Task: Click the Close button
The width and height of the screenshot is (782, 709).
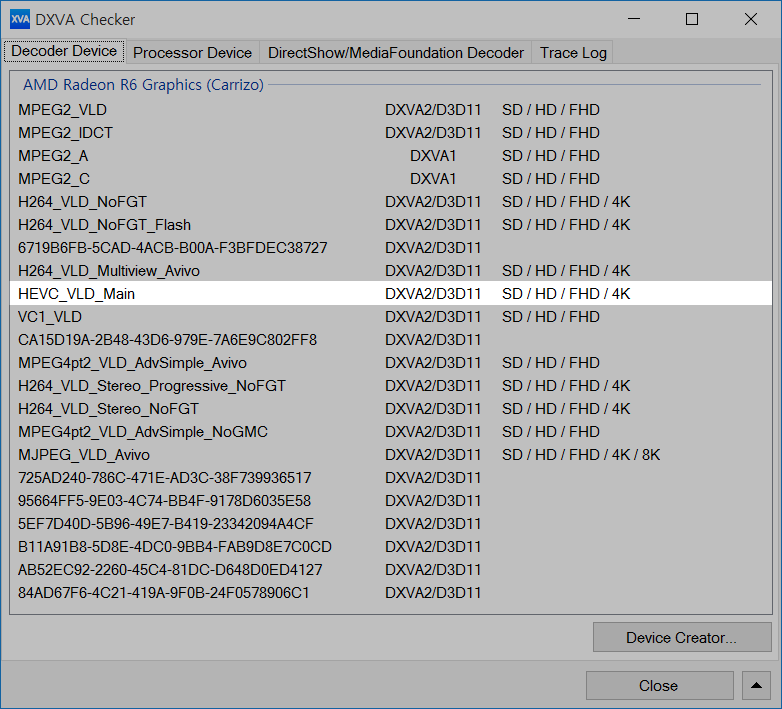Action: 659,685
